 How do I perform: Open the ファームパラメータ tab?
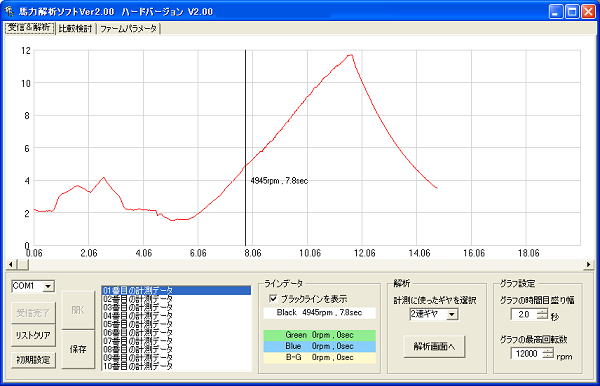(129, 29)
